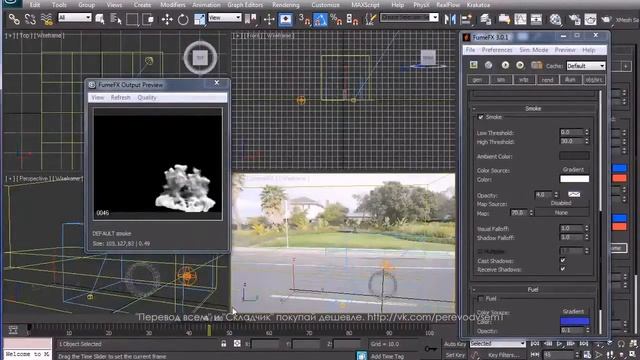
Task: Click fuel Color blue swatch
Action: [x=574, y=322]
